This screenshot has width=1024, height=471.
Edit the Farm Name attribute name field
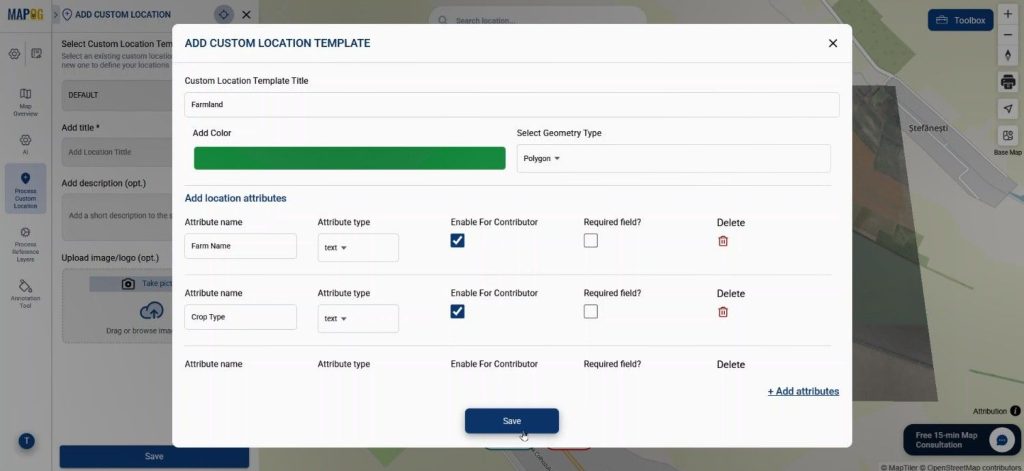coord(240,246)
